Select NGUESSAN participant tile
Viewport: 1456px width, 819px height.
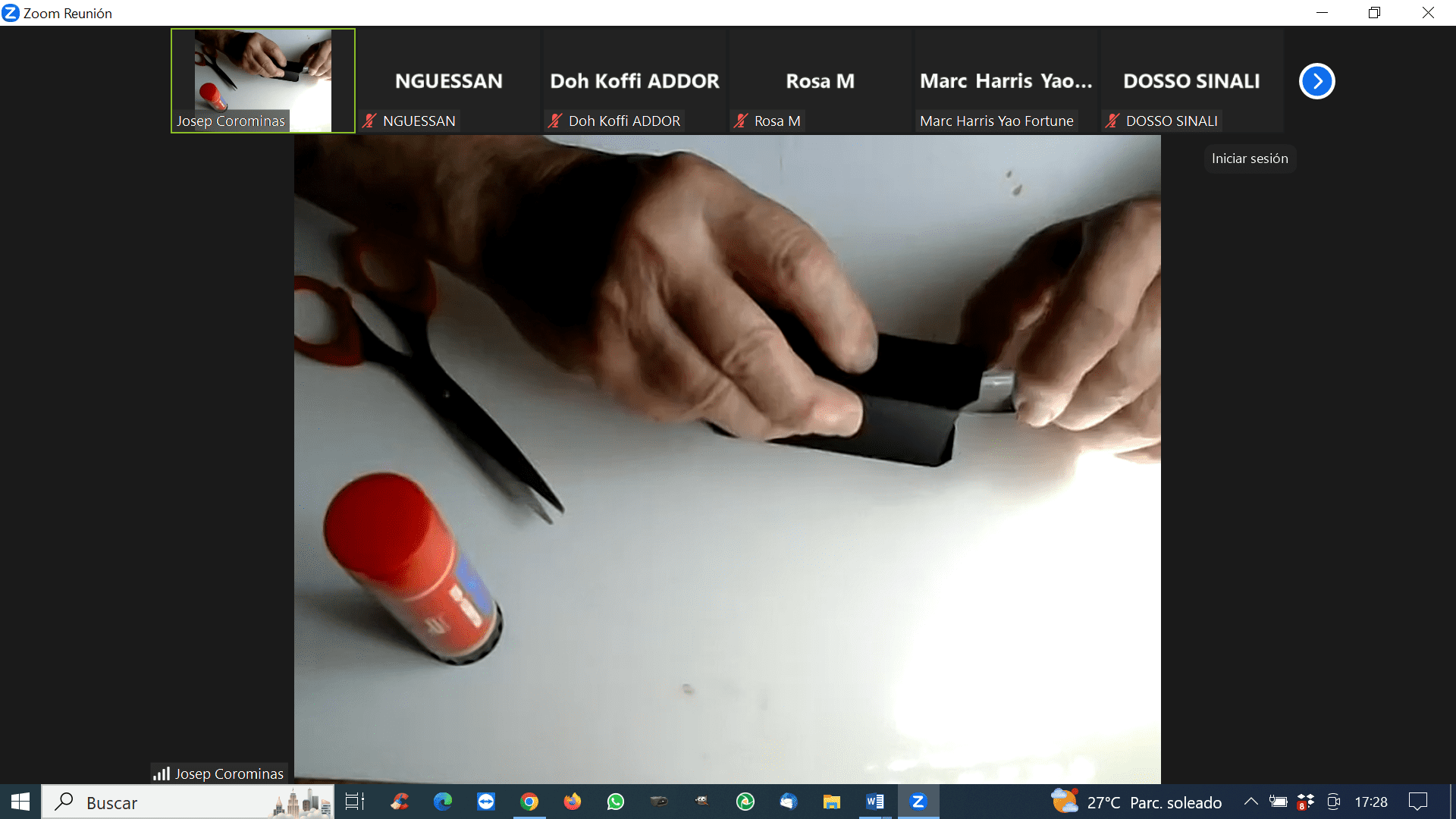click(449, 80)
